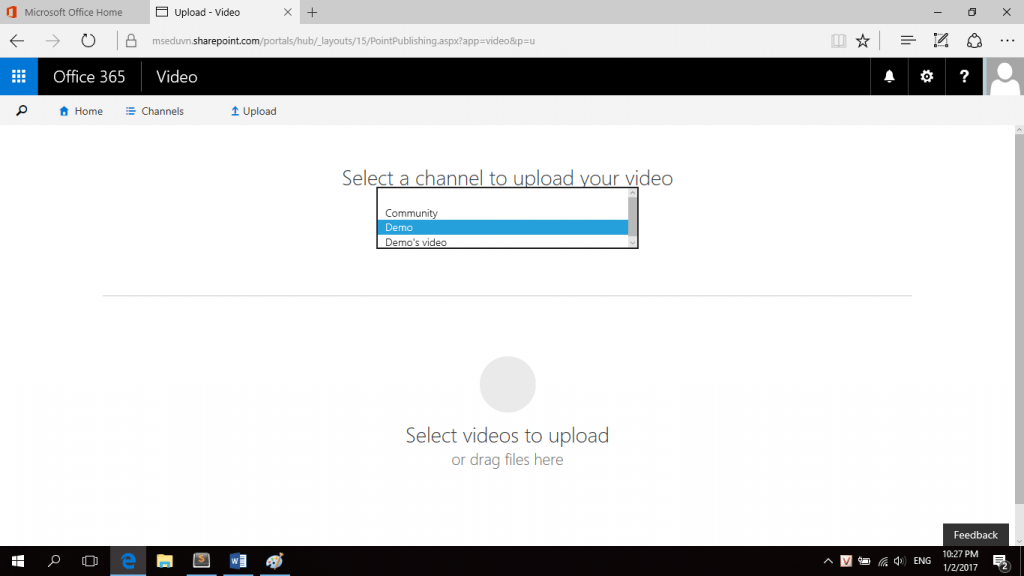Go to Home in video navigation
The width and height of the screenshot is (1024, 576).
pos(81,111)
